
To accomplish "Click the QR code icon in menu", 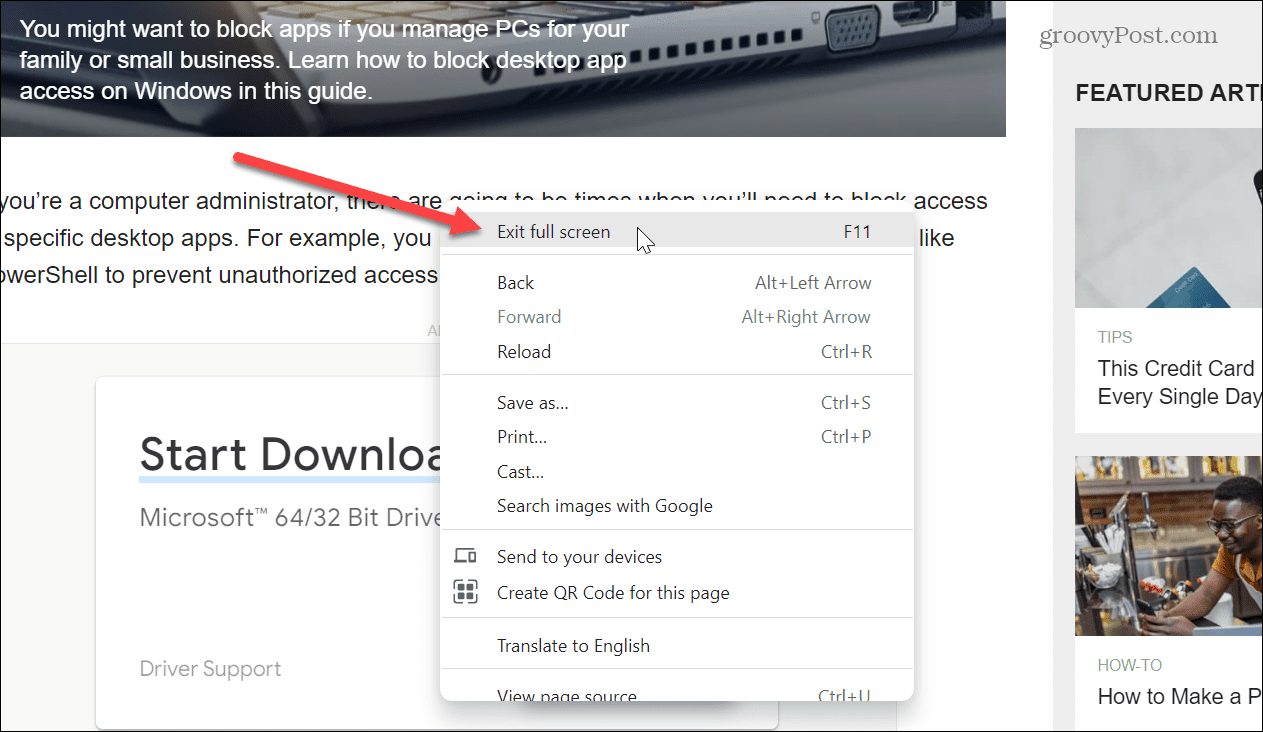I will (x=465, y=592).
